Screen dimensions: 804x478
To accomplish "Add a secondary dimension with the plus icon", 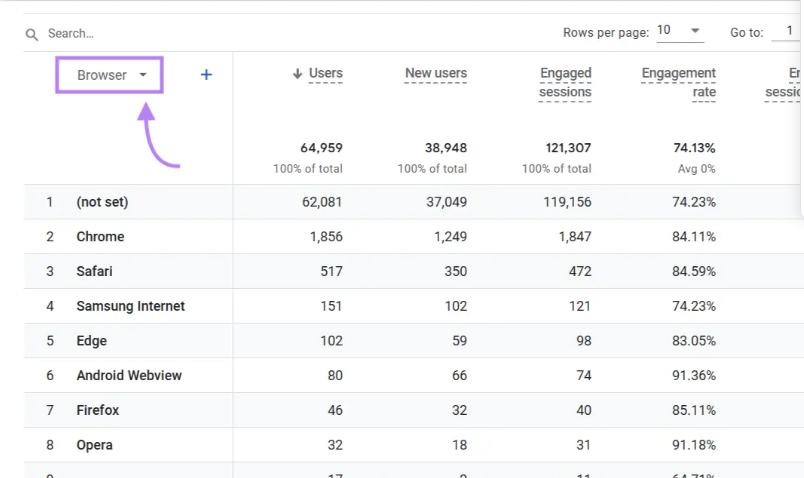I will (206, 75).
